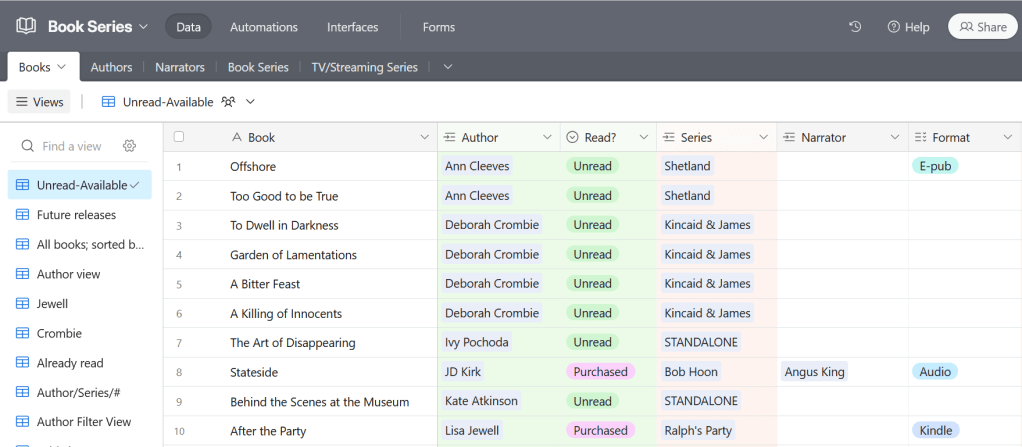Open the Format column dropdown arrow
The height and width of the screenshot is (447, 1022).
click(x=1007, y=137)
